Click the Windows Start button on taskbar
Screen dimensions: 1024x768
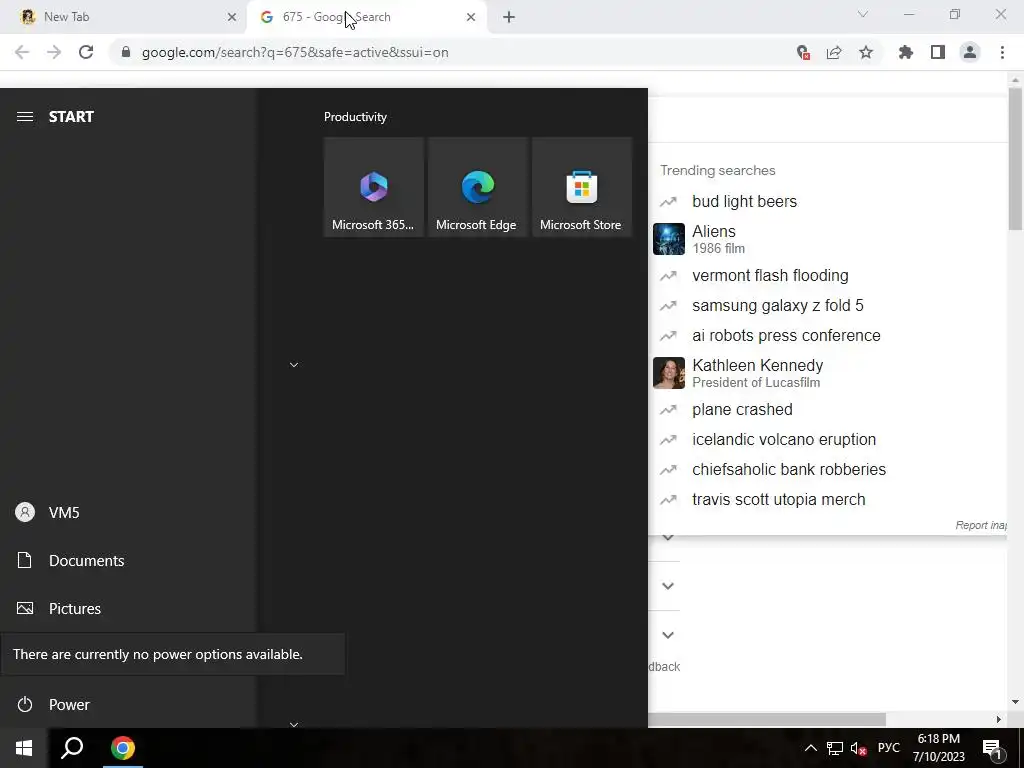pos(24,748)
